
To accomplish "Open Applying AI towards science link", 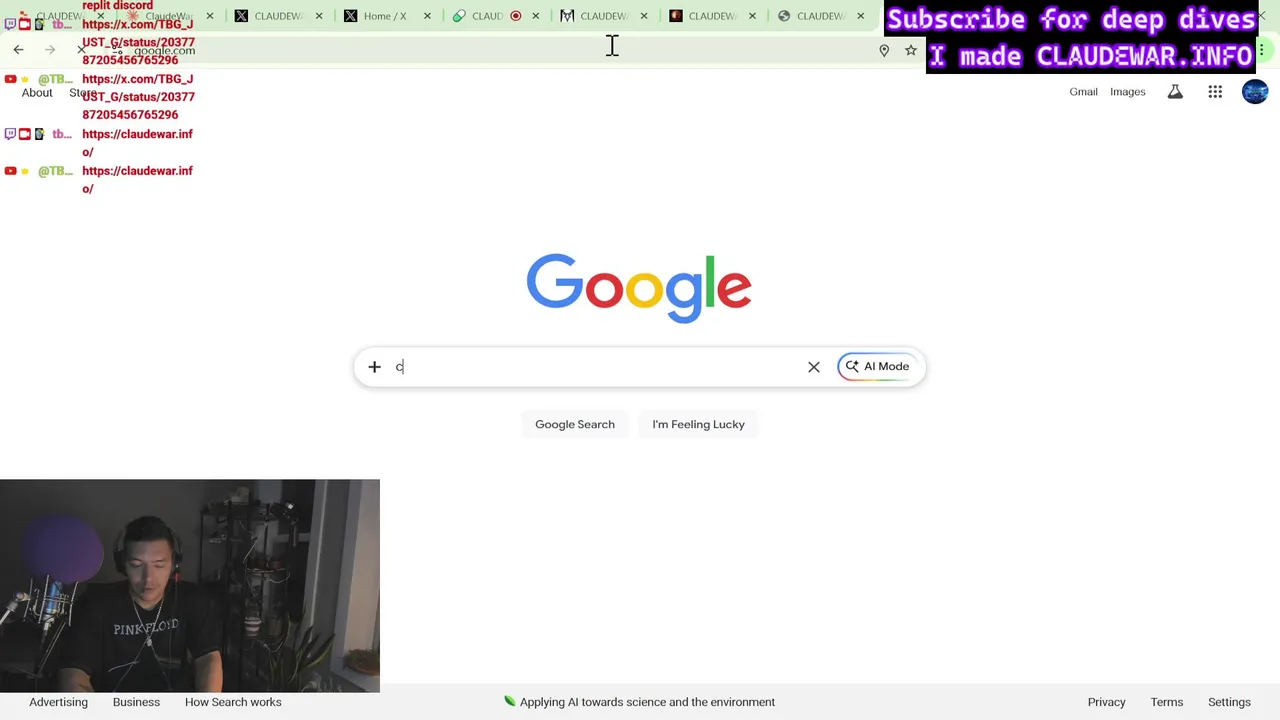I will pyautogui.click(x=639, y=702).
